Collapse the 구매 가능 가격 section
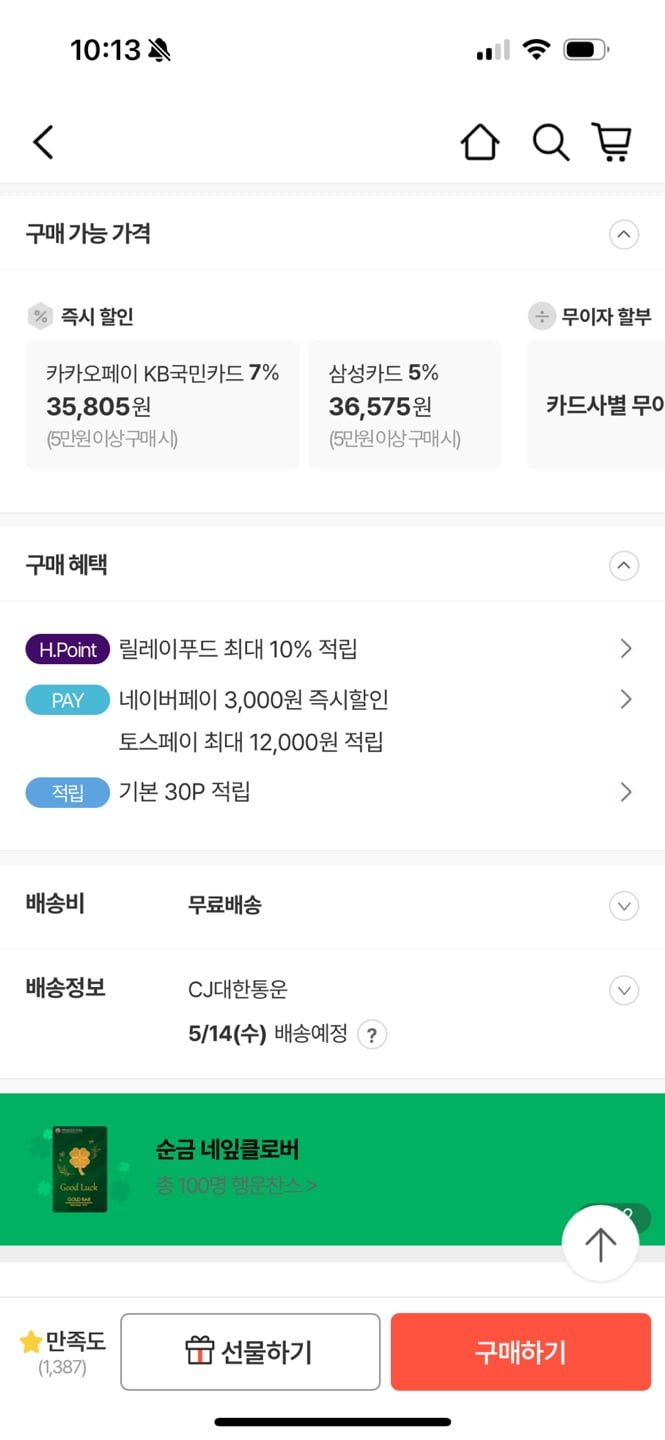 (623, 235)
